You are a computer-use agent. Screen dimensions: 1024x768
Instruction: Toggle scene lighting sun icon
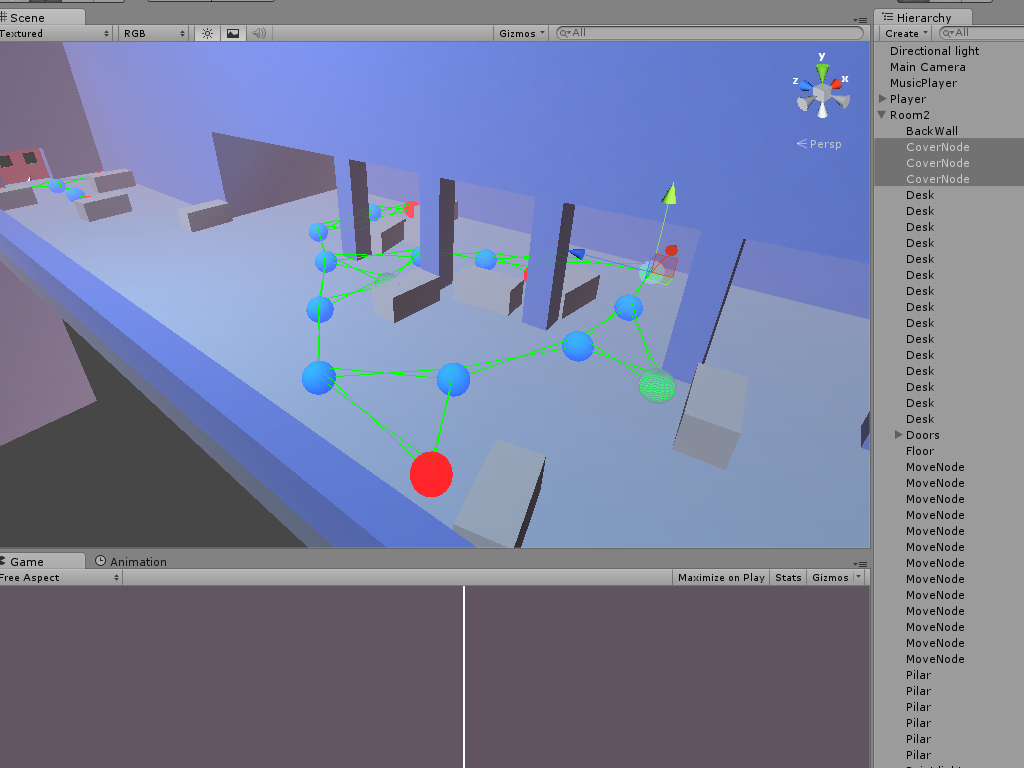208,33
